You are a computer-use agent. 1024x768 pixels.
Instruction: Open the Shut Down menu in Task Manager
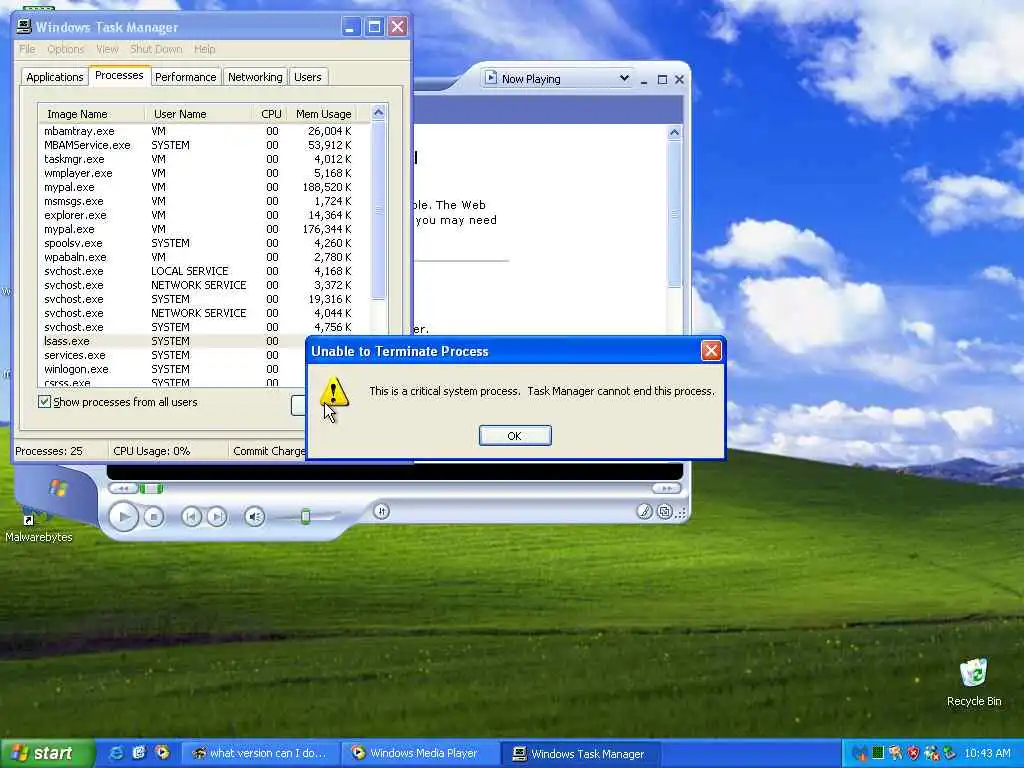155,49
